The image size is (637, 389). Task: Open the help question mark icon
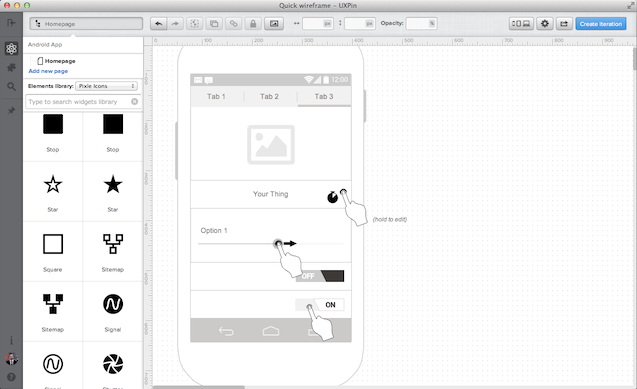coord(11,377)
